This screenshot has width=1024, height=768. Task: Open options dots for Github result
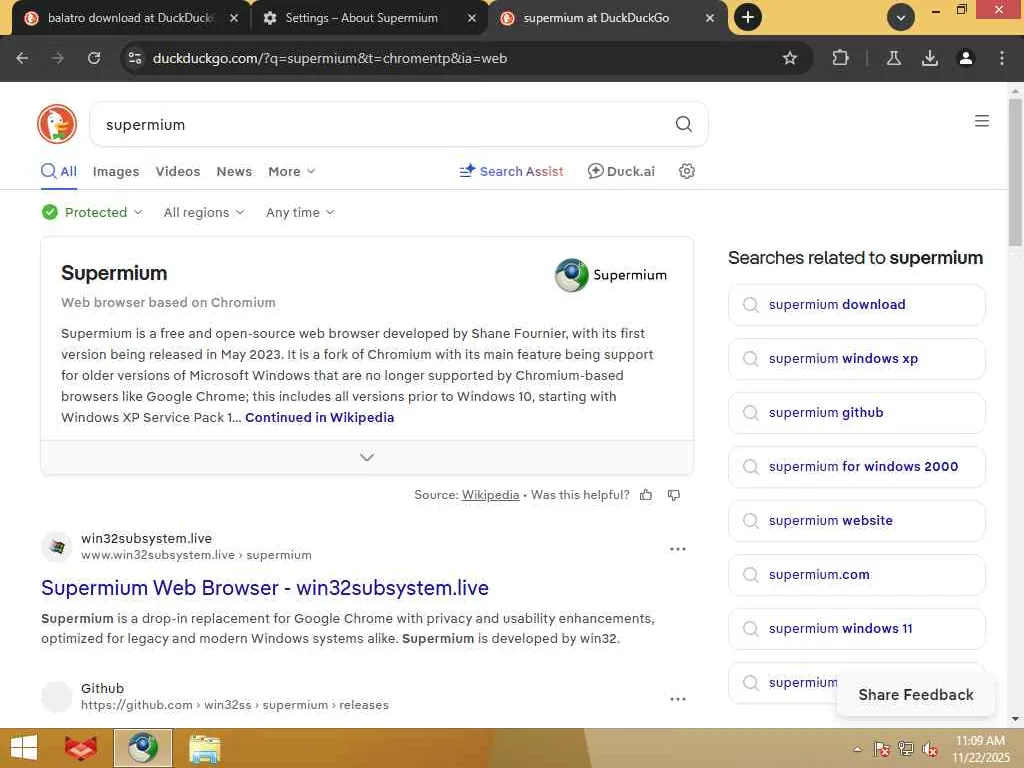678,699
